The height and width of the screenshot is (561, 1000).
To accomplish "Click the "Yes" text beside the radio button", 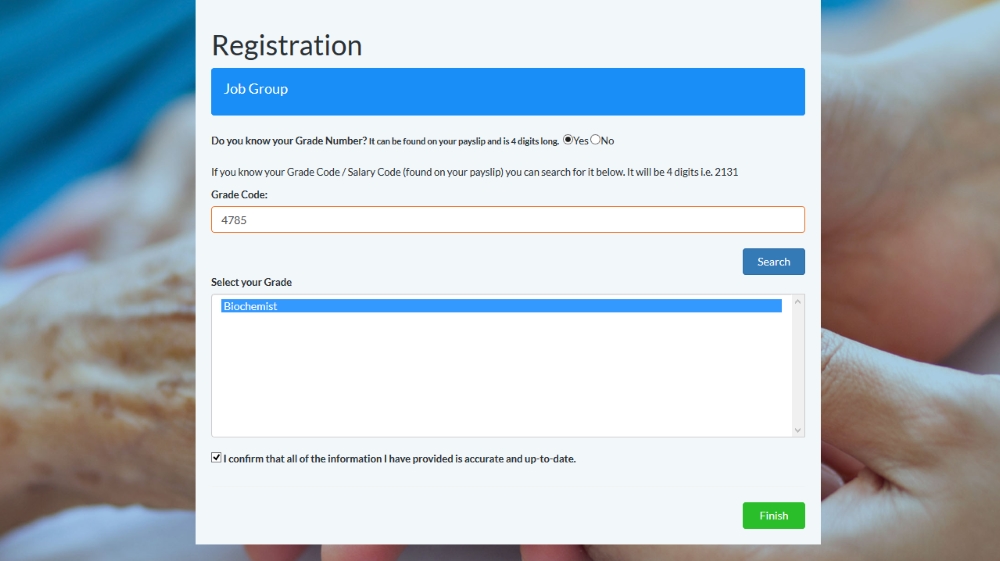I will [x=581, y=141].
